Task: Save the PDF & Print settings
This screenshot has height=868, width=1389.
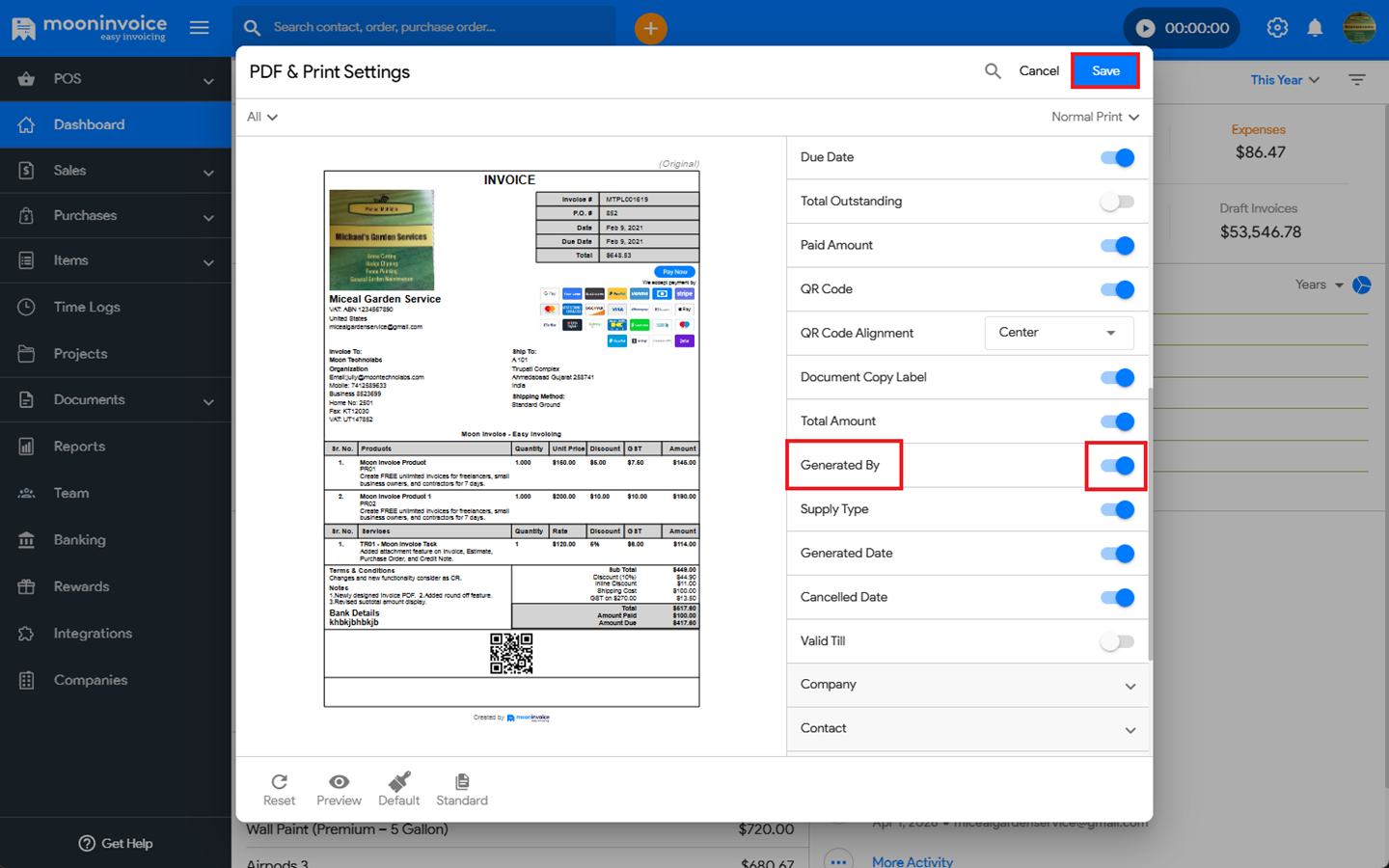Action: 1105,71
